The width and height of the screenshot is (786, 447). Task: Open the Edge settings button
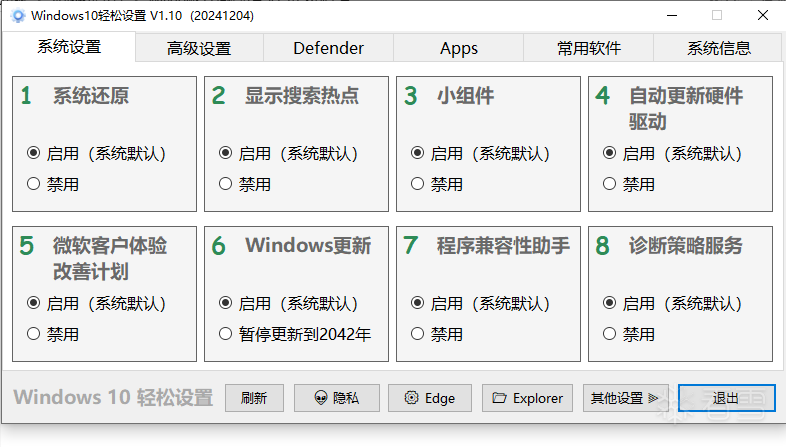[430, 398]
